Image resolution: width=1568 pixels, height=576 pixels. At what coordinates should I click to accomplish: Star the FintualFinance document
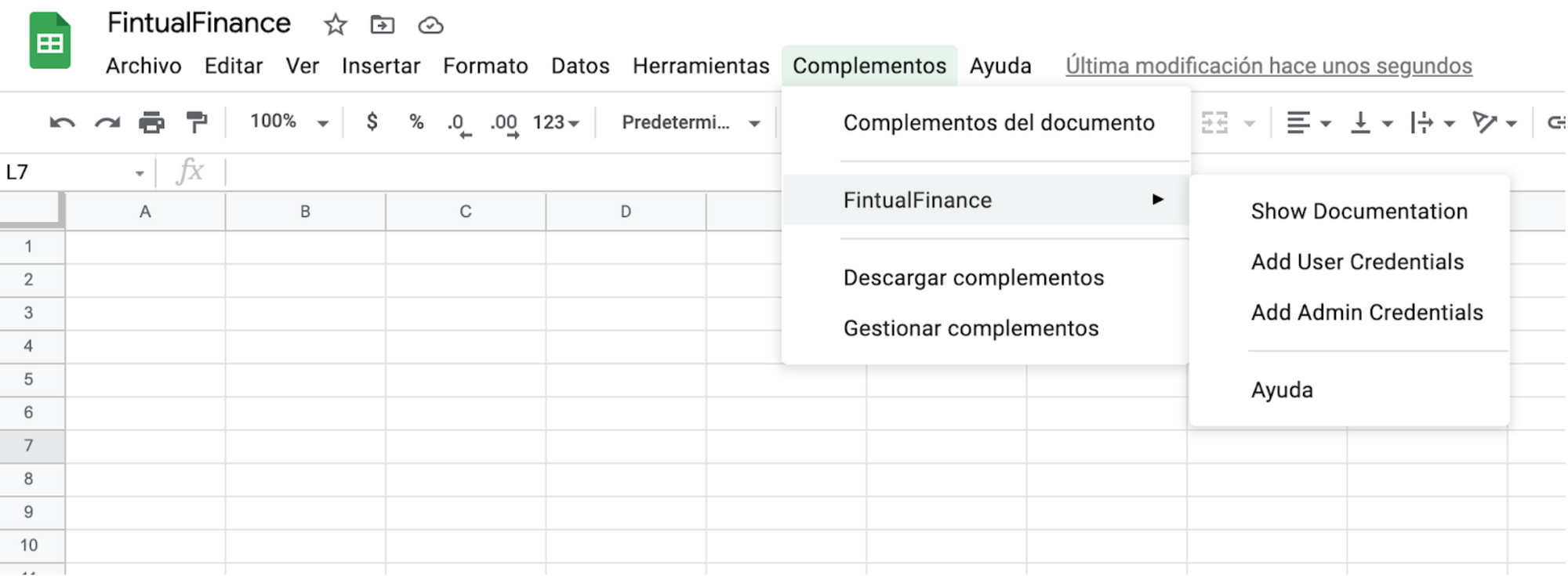[x=336, y=25]
